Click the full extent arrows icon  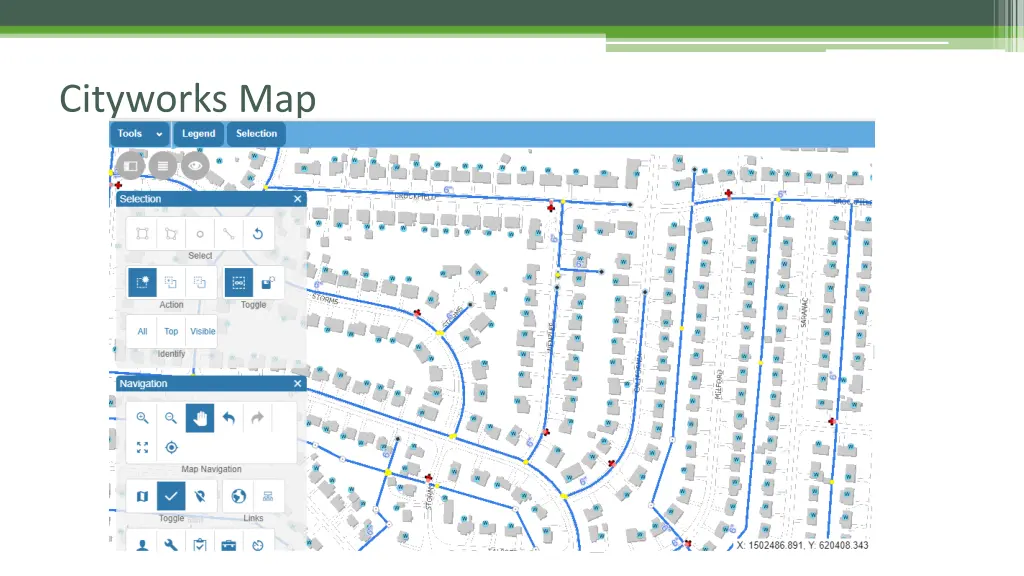pos(142,447)
